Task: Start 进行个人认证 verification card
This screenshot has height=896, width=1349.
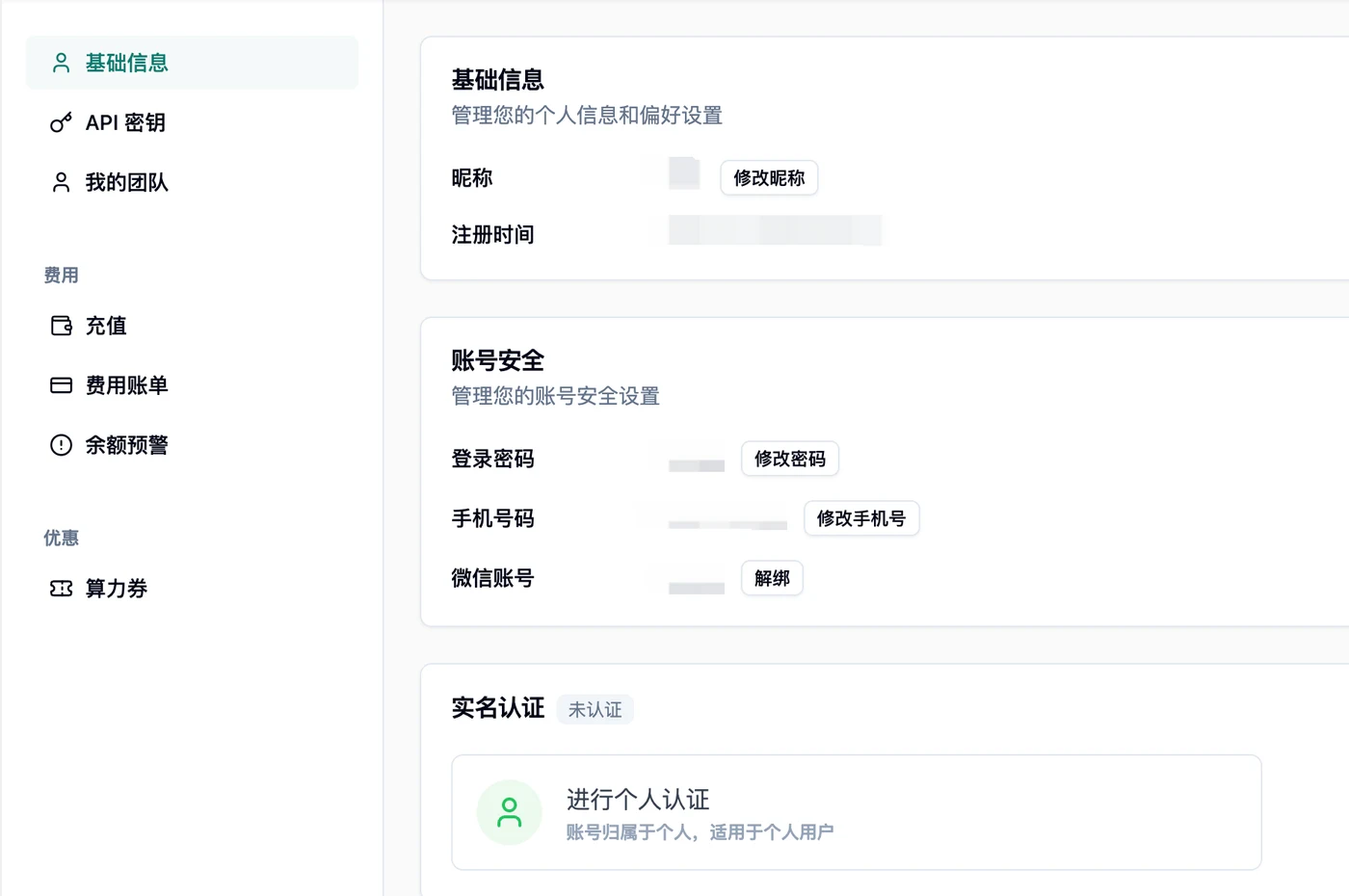Action: pos(857,812)
